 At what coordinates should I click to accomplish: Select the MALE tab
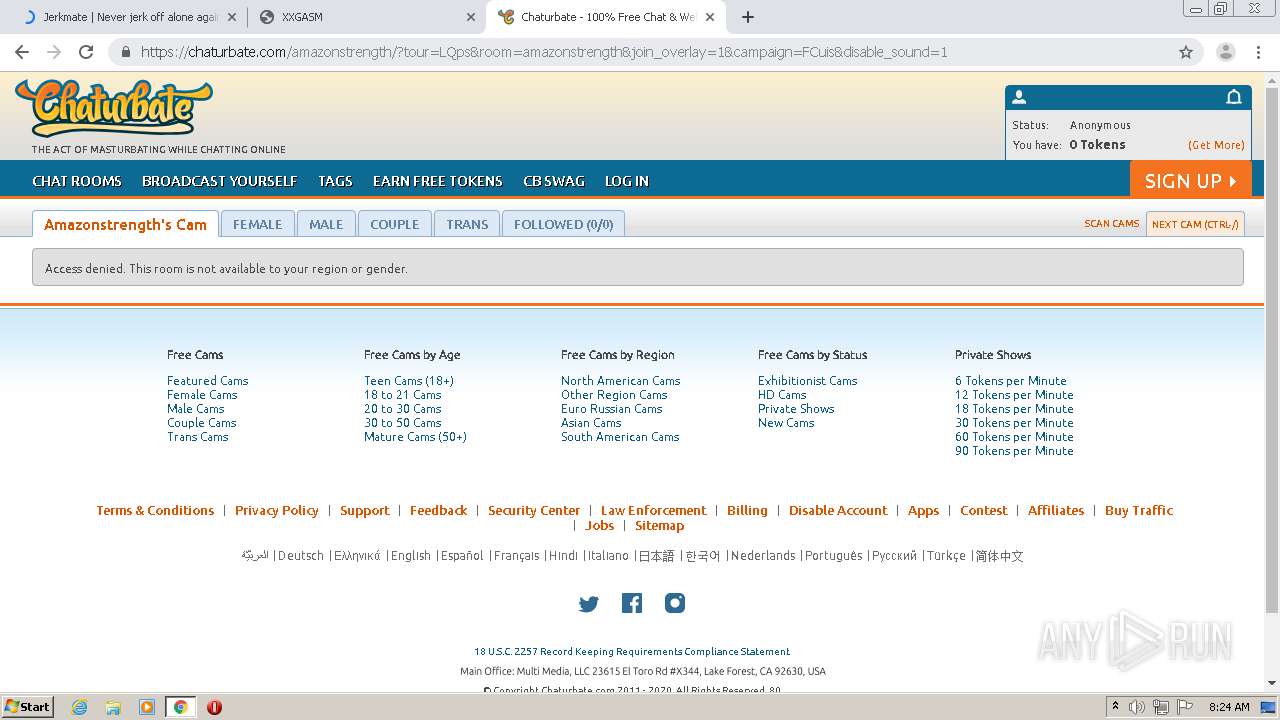(x=326, y=224)
